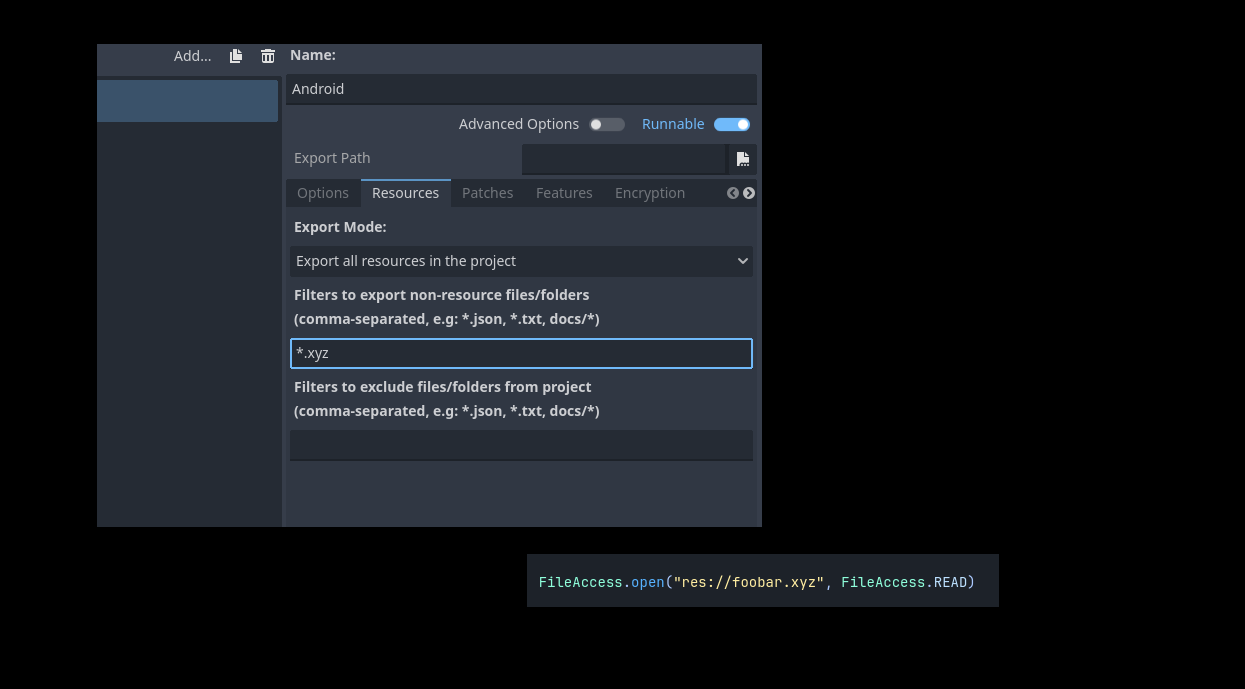Delete the selected preset with trash icon

pos(268,56)
